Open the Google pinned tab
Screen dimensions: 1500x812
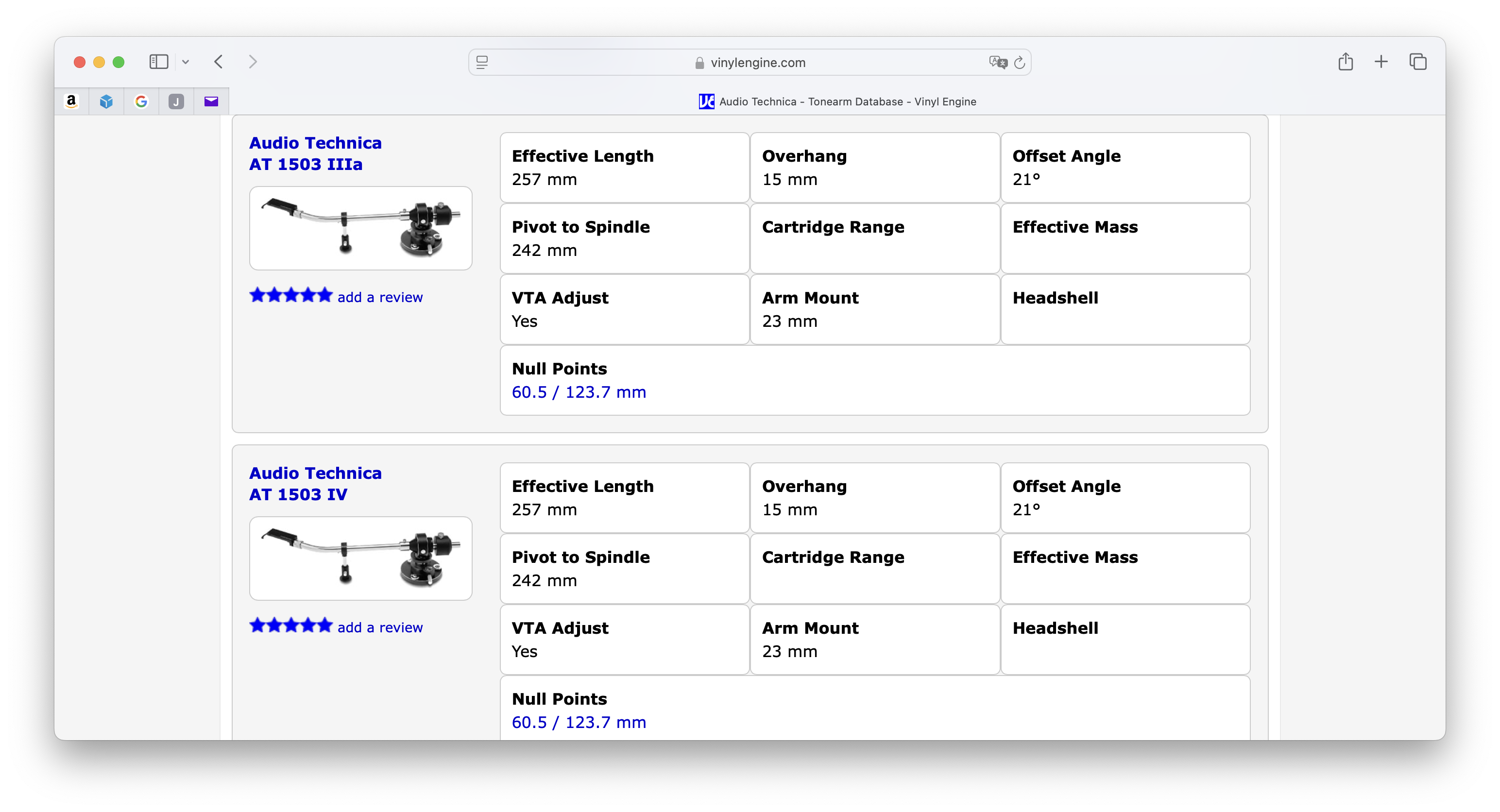click(141, 101)
